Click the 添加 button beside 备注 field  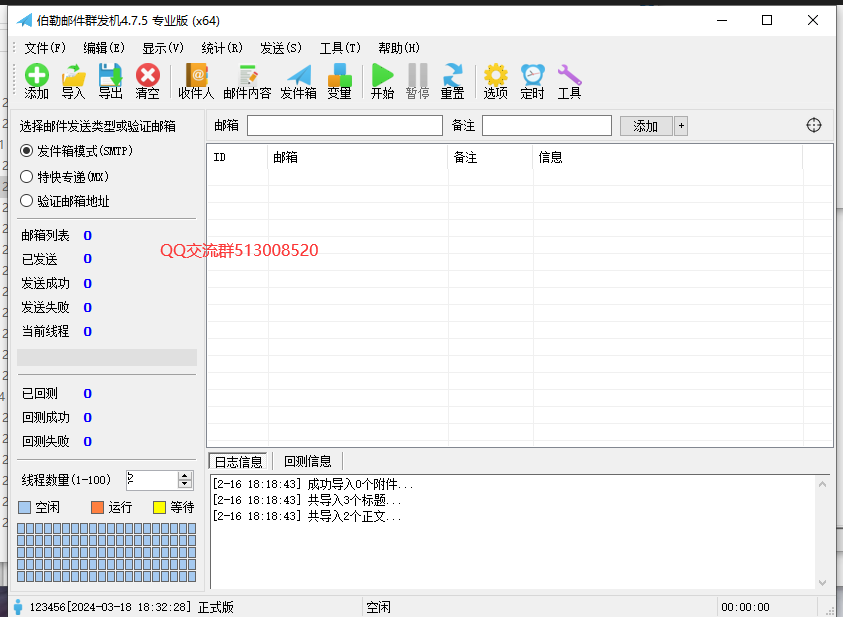pos(645,125)
